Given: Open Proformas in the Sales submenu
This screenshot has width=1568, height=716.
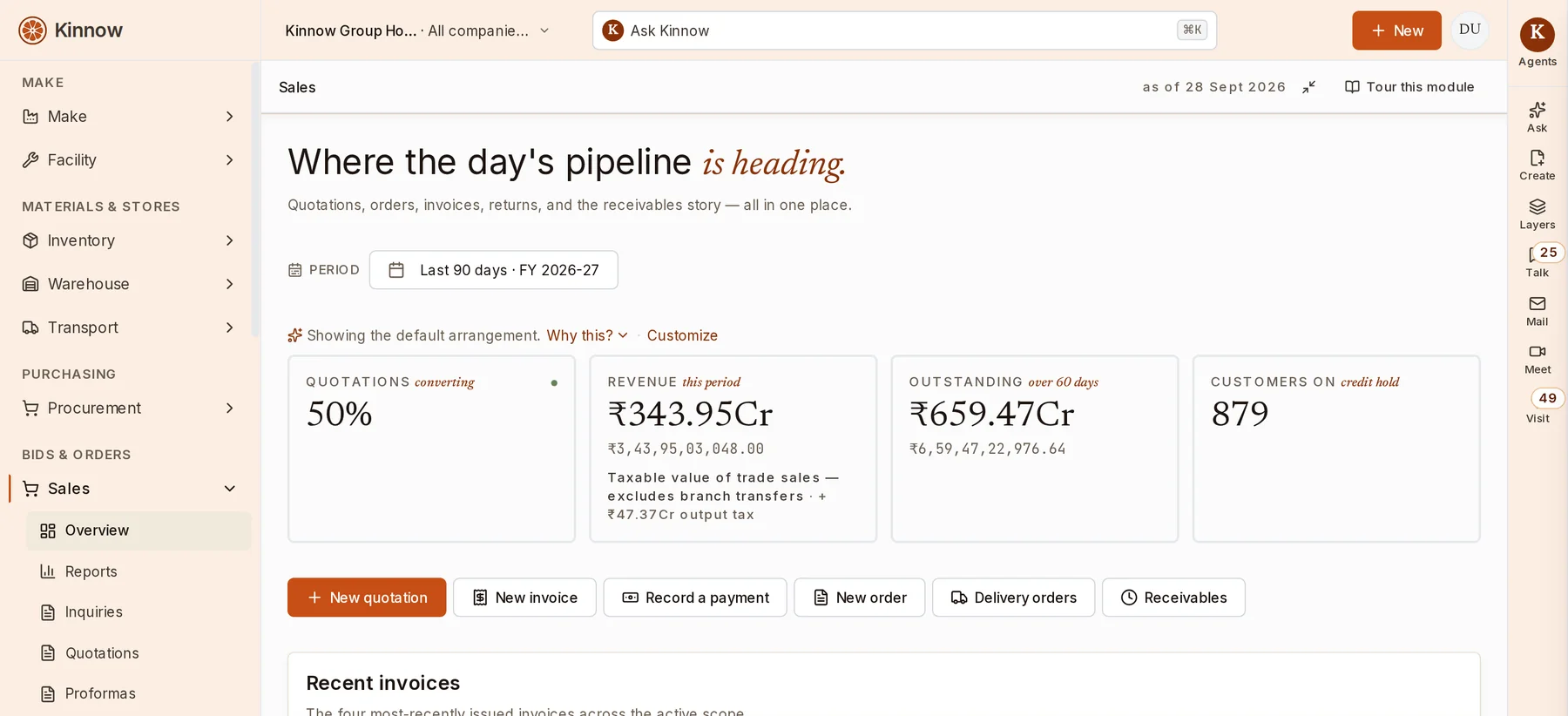Looking at the screenshot, I should coord(139,693).
